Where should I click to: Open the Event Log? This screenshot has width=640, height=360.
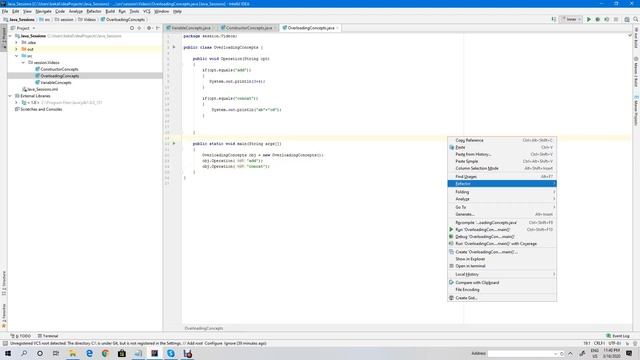coord(618,336)
